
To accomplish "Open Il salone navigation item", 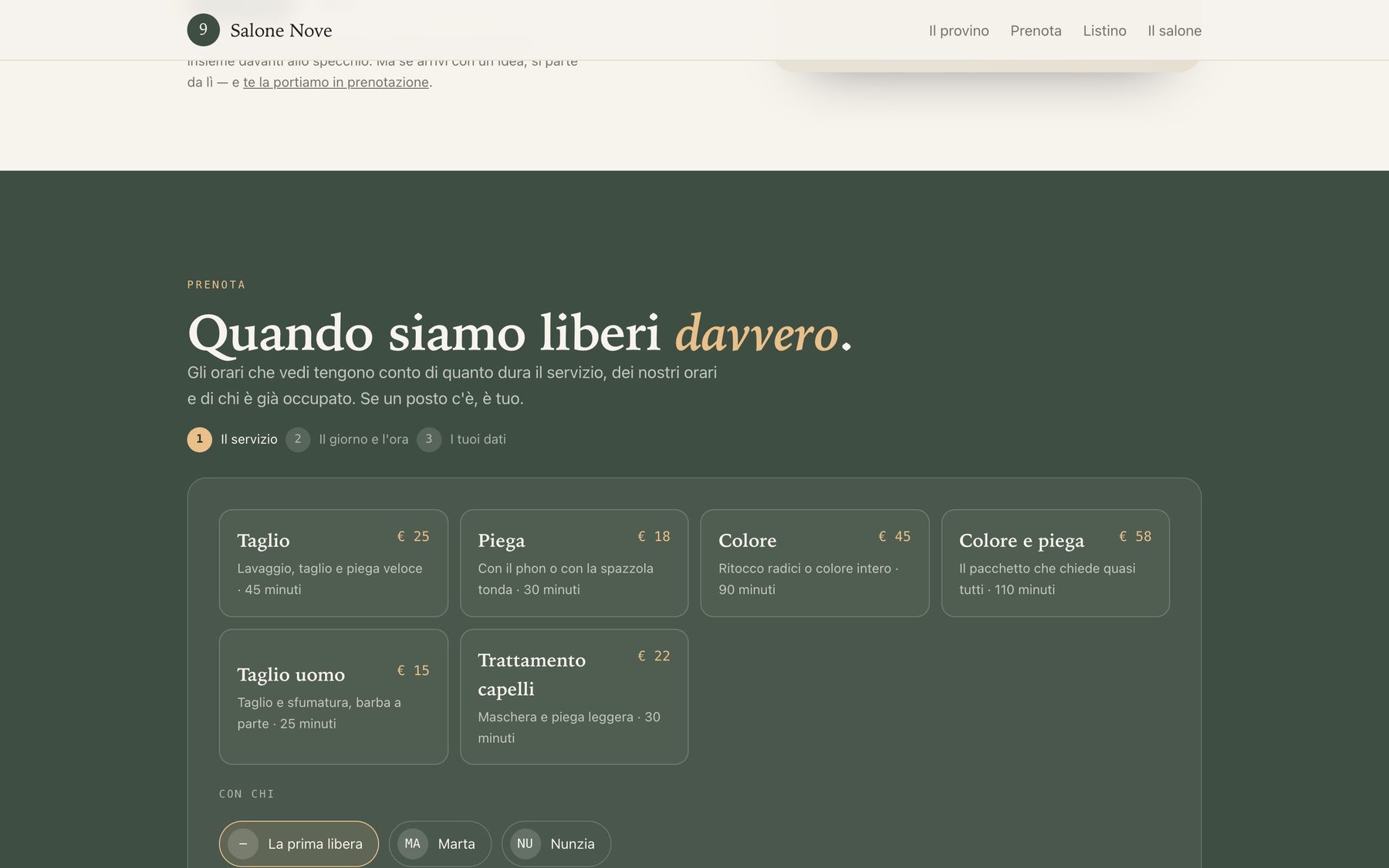I will point(1174,31).
